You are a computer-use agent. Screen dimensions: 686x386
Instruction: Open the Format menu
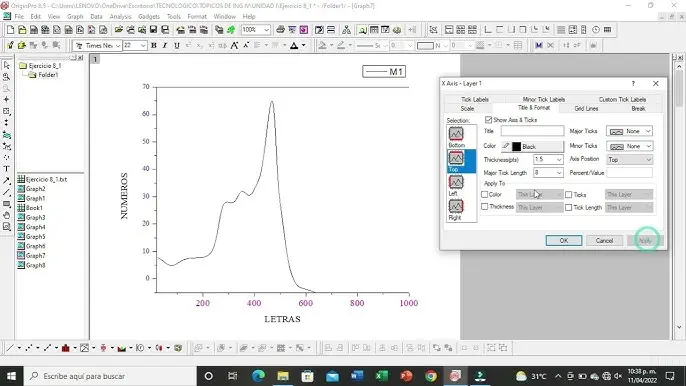(197, 17)
